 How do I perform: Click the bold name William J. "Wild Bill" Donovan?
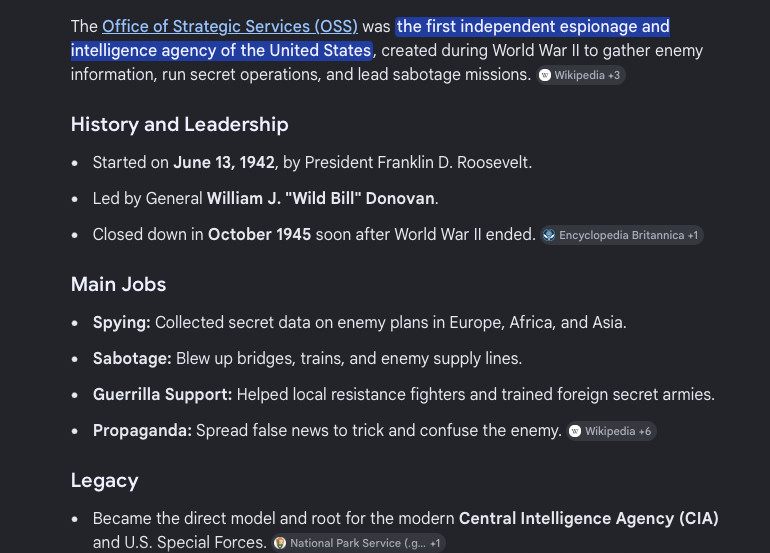(321, 198)
